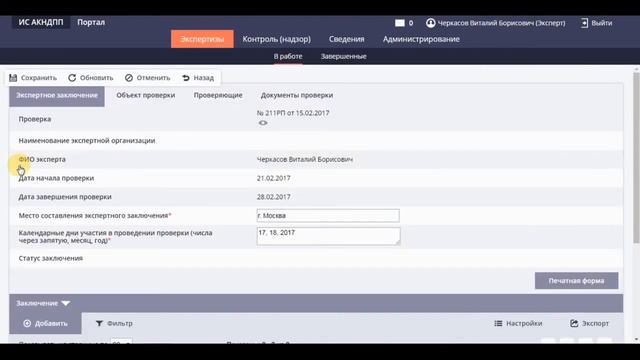The height and width of the screenshot is (360, 640).
Task: Open the Сведения menu
Action: pyautogui.click(x=347, y=39)
